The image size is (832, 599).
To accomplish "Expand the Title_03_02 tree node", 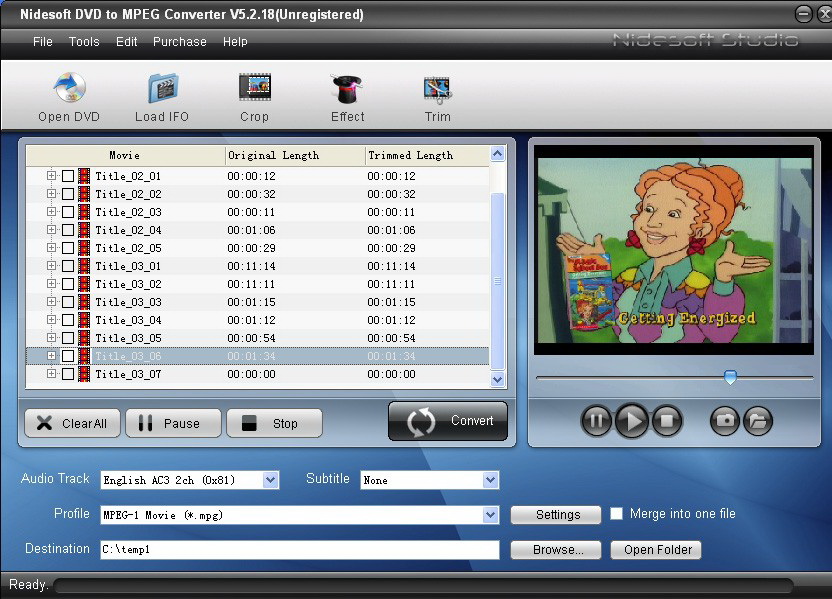I will click(51, 283).
